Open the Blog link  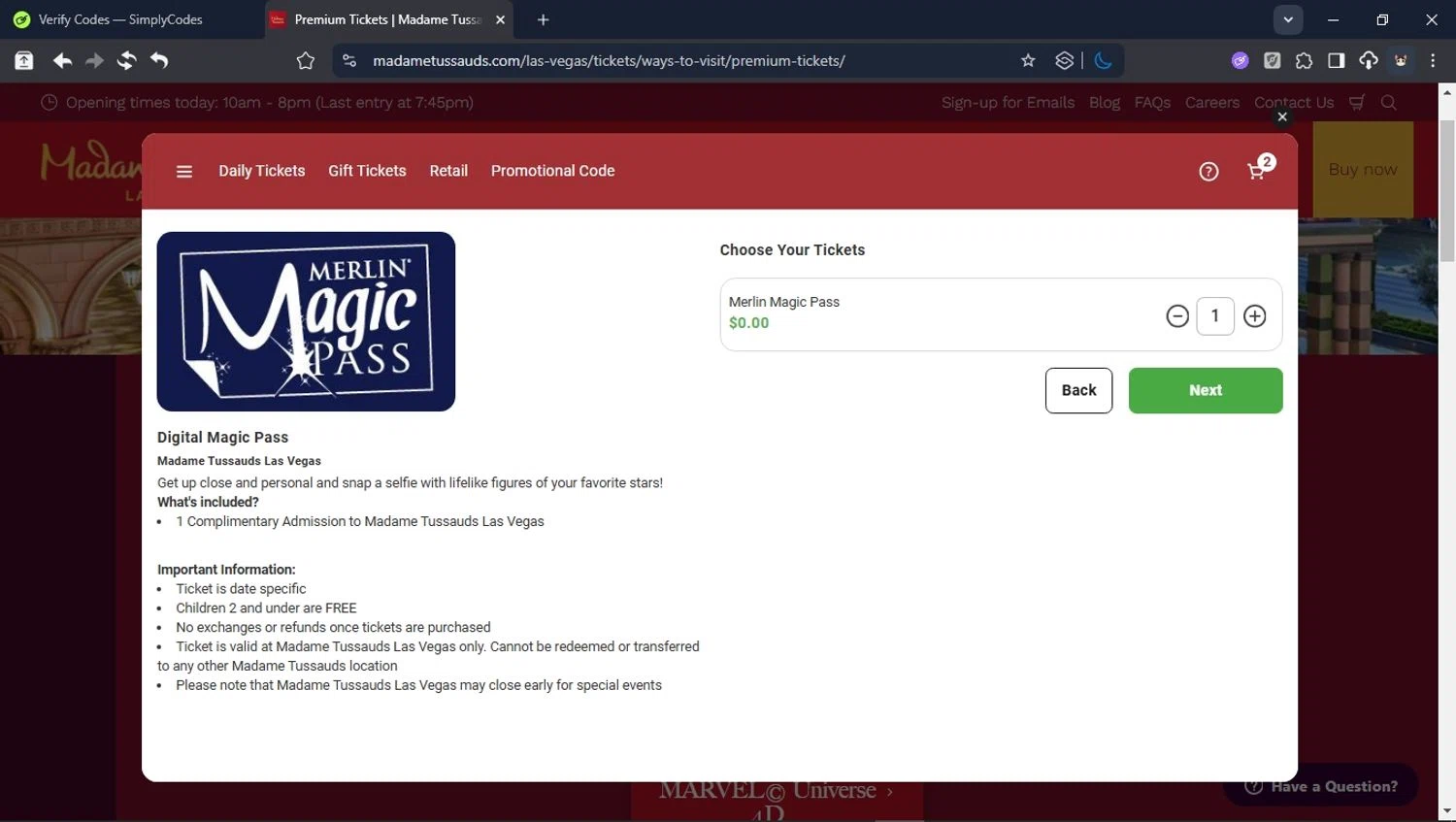point(1105,102)
